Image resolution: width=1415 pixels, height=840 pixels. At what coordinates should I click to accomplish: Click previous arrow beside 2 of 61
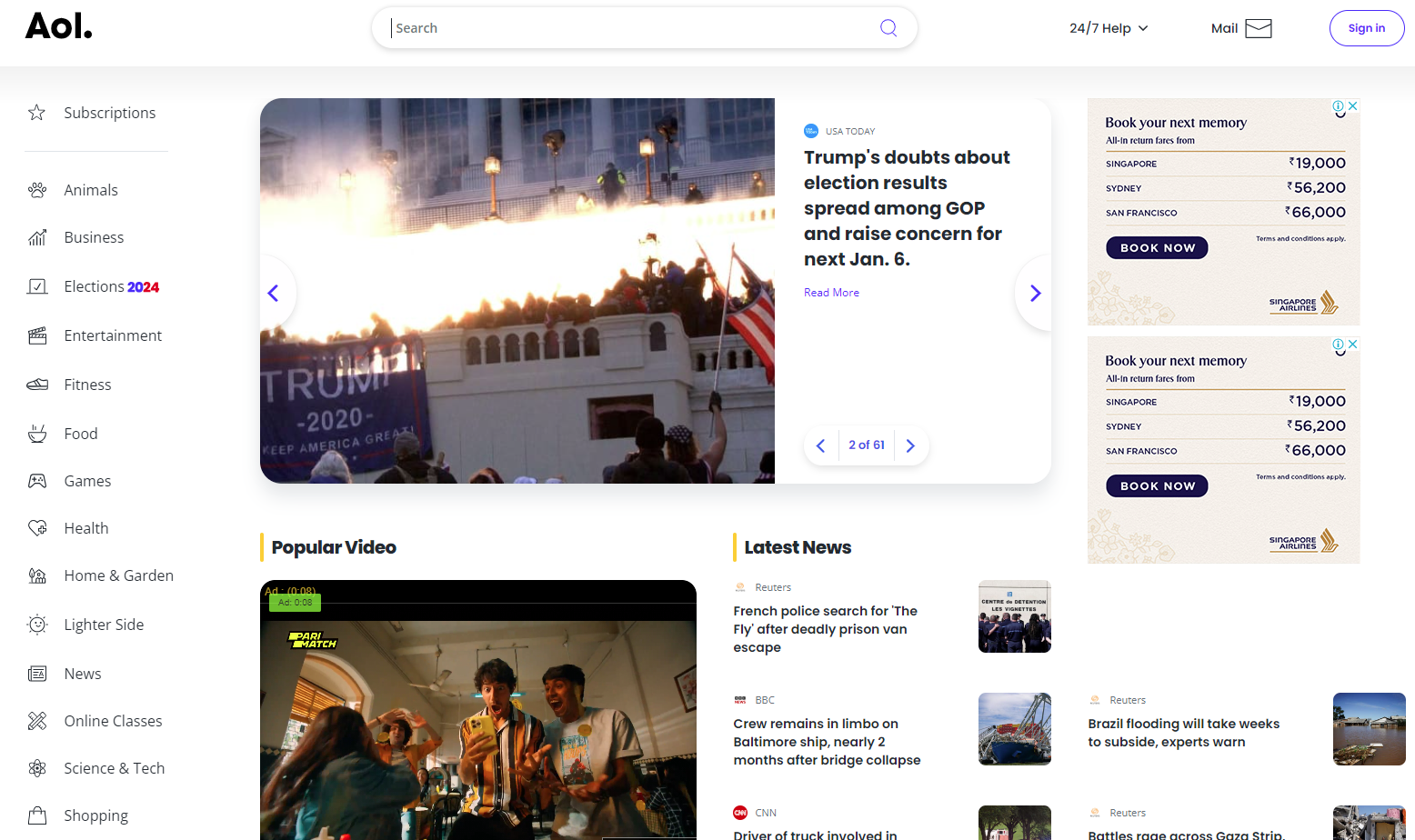click(x=821, y=445)
